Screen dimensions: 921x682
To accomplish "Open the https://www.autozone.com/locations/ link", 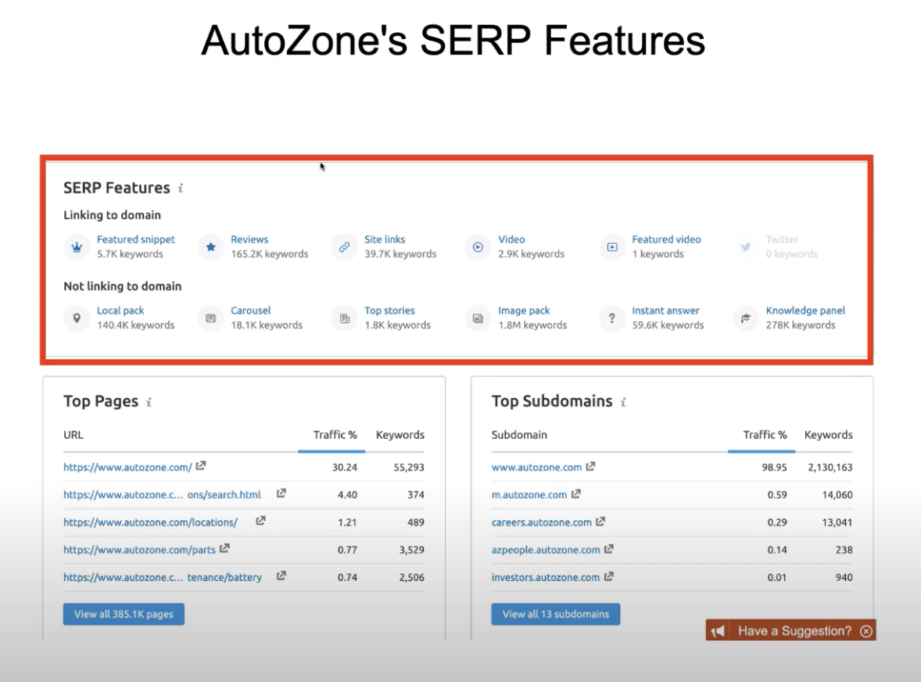I will tap(152, 521).
